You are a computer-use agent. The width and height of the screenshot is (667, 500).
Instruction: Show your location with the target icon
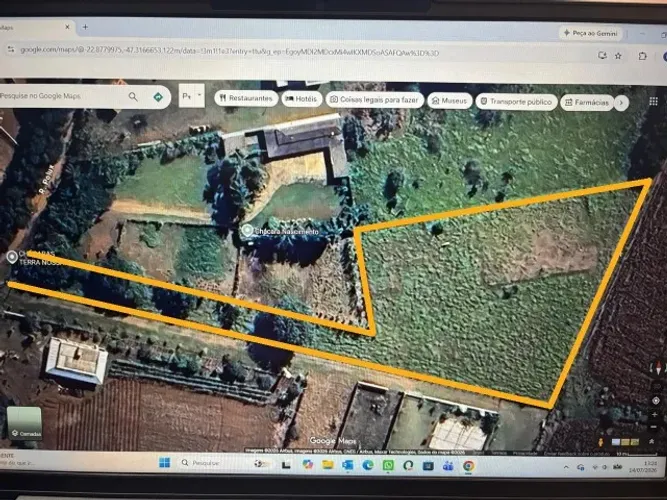coord(656,400)
